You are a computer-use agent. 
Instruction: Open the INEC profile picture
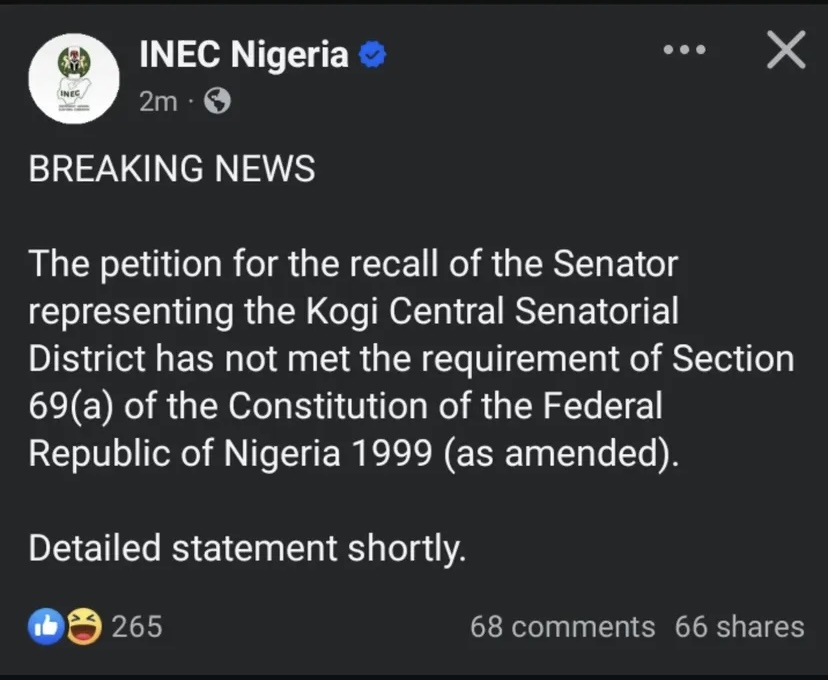[73, 78]
